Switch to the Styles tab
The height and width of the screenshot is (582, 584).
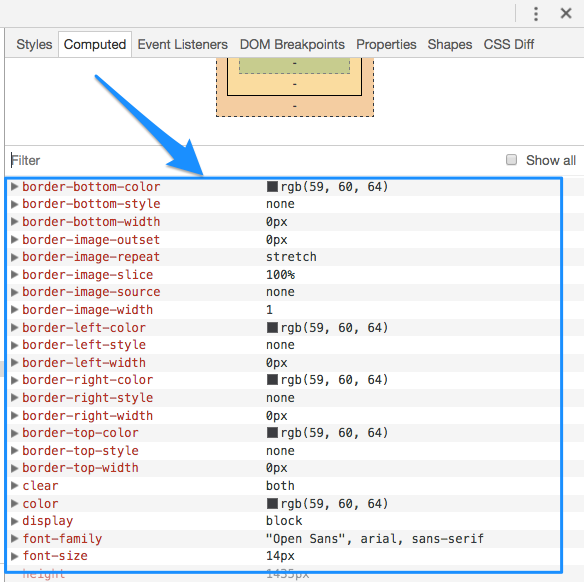tap(34, 44)
